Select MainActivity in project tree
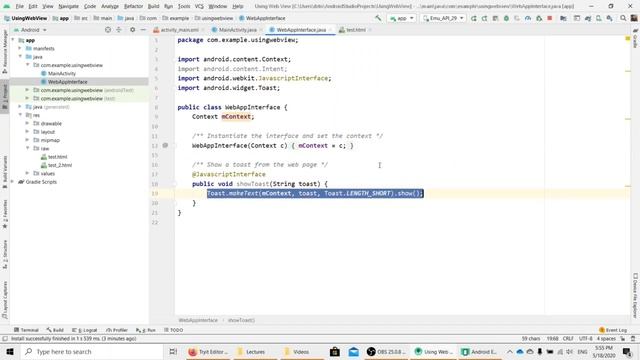 click(62, 73)
